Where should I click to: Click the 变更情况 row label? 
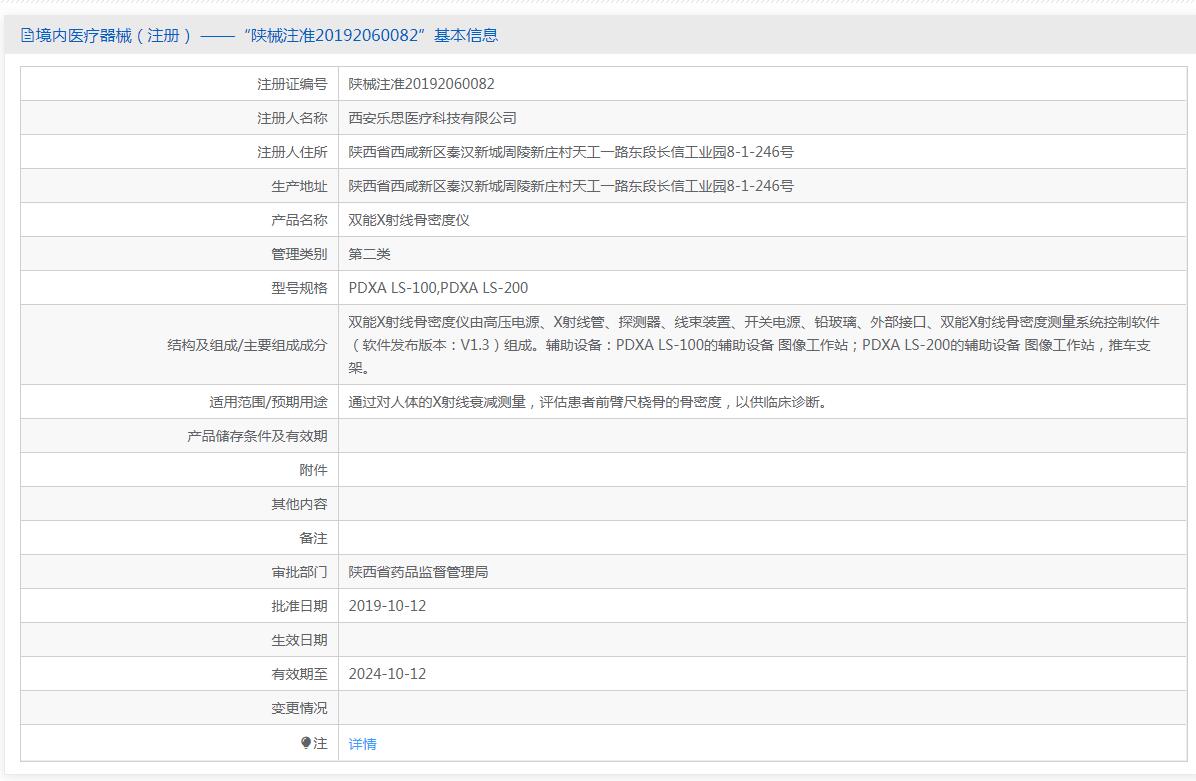point(299,709)
